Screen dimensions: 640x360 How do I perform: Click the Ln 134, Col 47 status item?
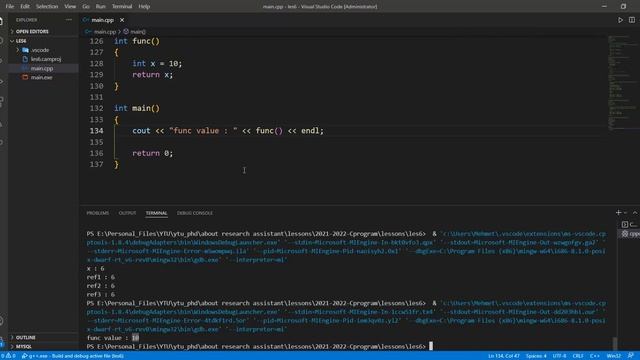(504, 356)
